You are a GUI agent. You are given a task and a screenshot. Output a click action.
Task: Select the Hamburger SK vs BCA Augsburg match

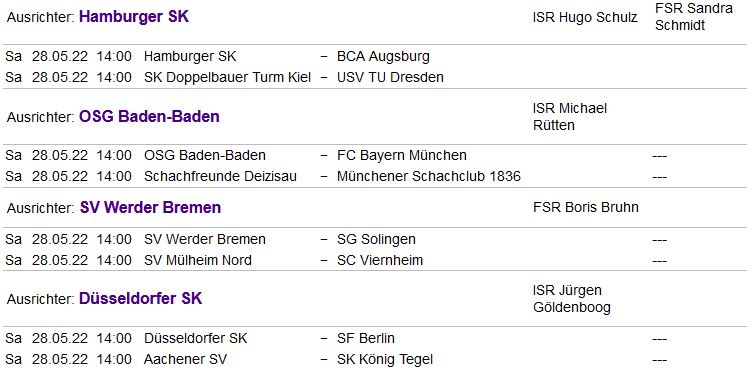click(x=374, y=56)
